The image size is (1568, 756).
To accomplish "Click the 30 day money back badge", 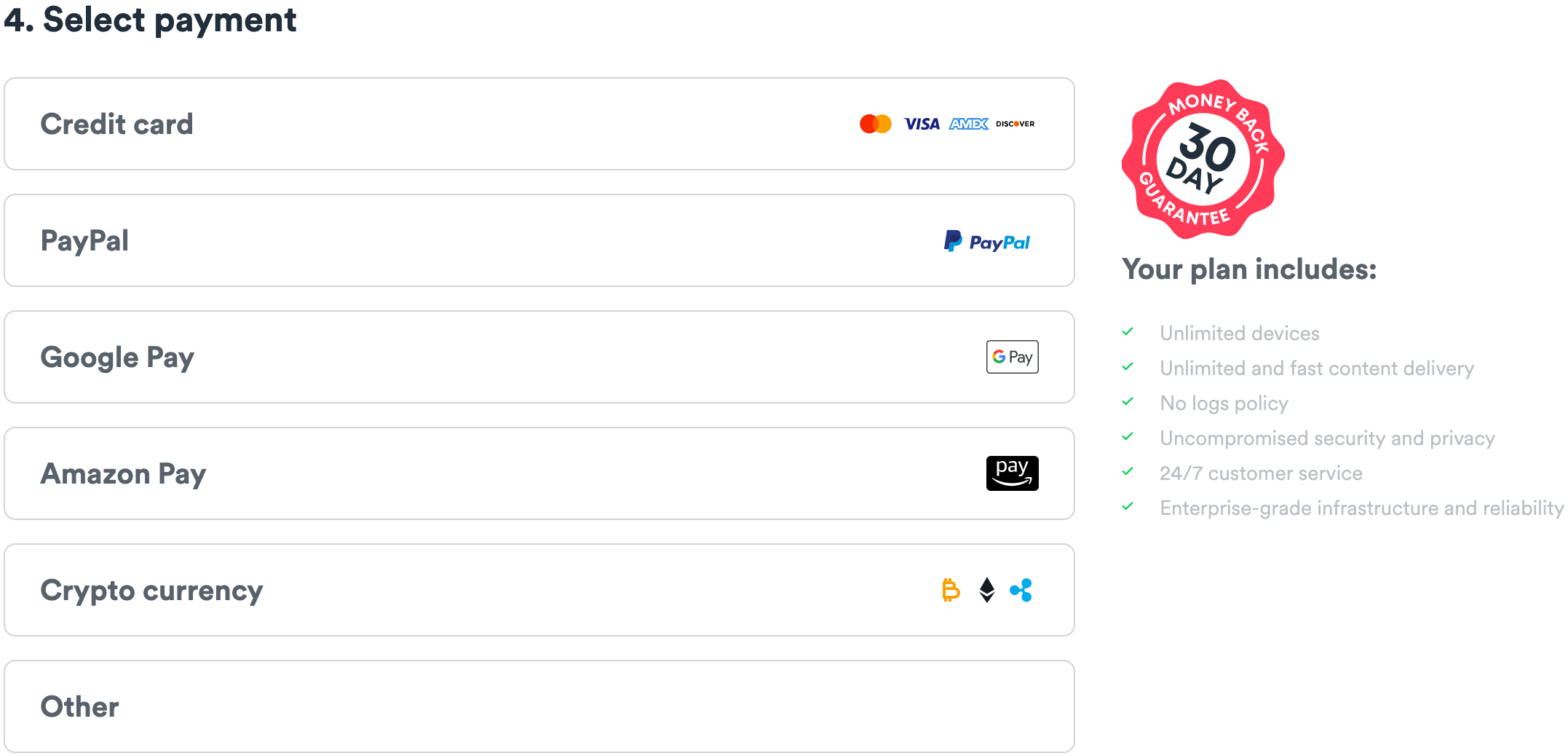I will tap(1203, 159).
